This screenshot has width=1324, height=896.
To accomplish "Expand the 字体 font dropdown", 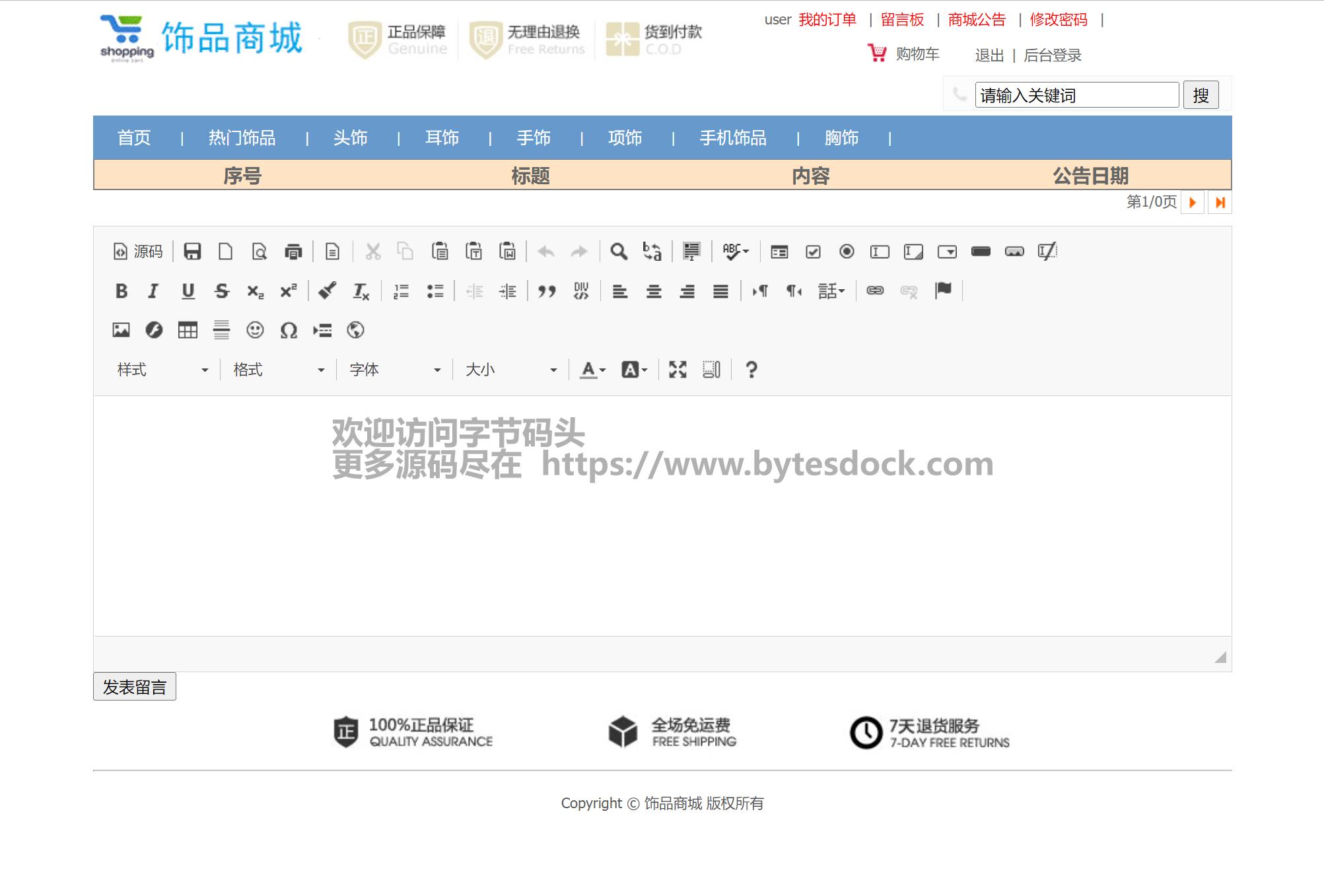I will point(395,370).
